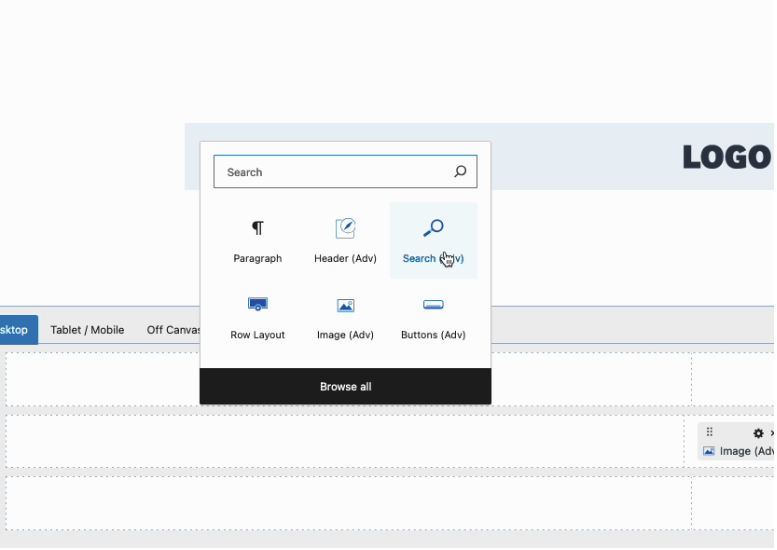Insert a Row Layout block
Screen dimensions: 777x550
[x=257, y=317]
